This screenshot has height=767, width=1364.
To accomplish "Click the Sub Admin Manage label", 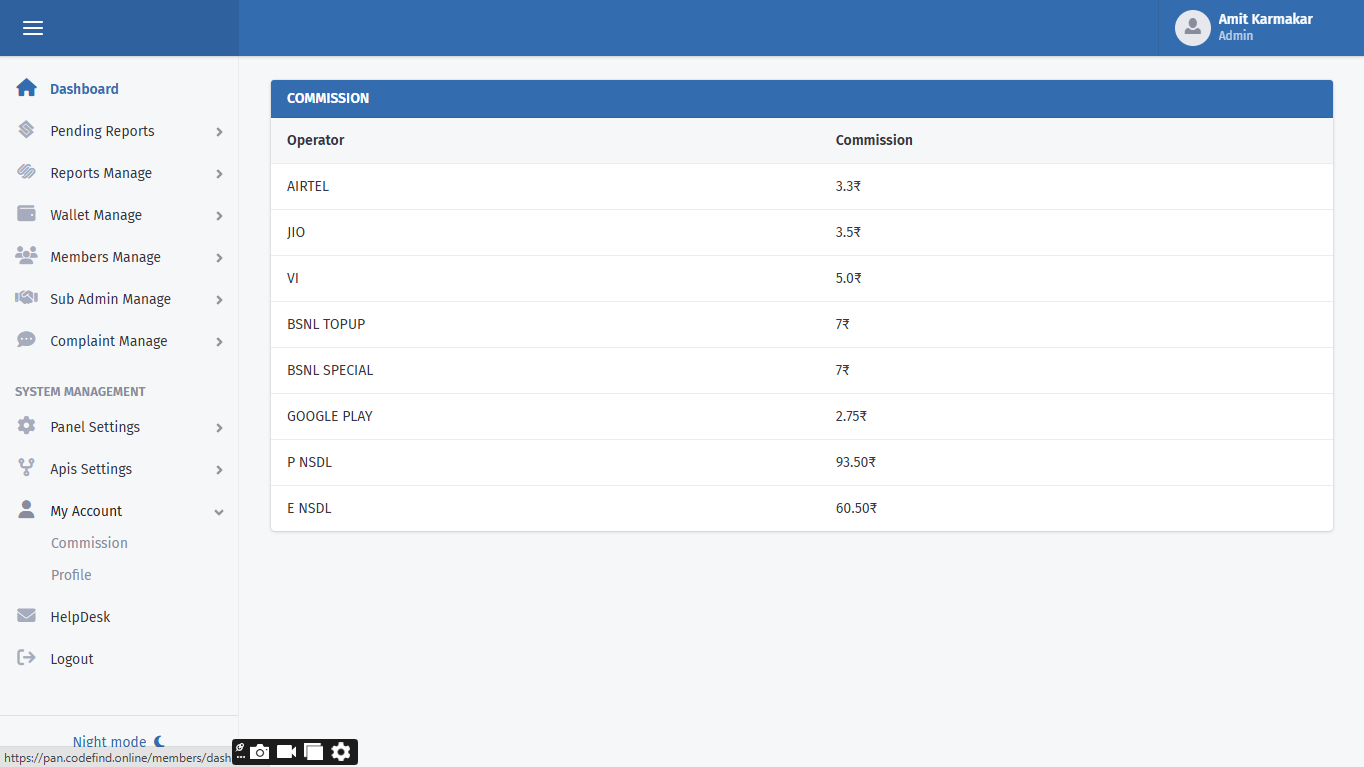I will coord(110,299).
